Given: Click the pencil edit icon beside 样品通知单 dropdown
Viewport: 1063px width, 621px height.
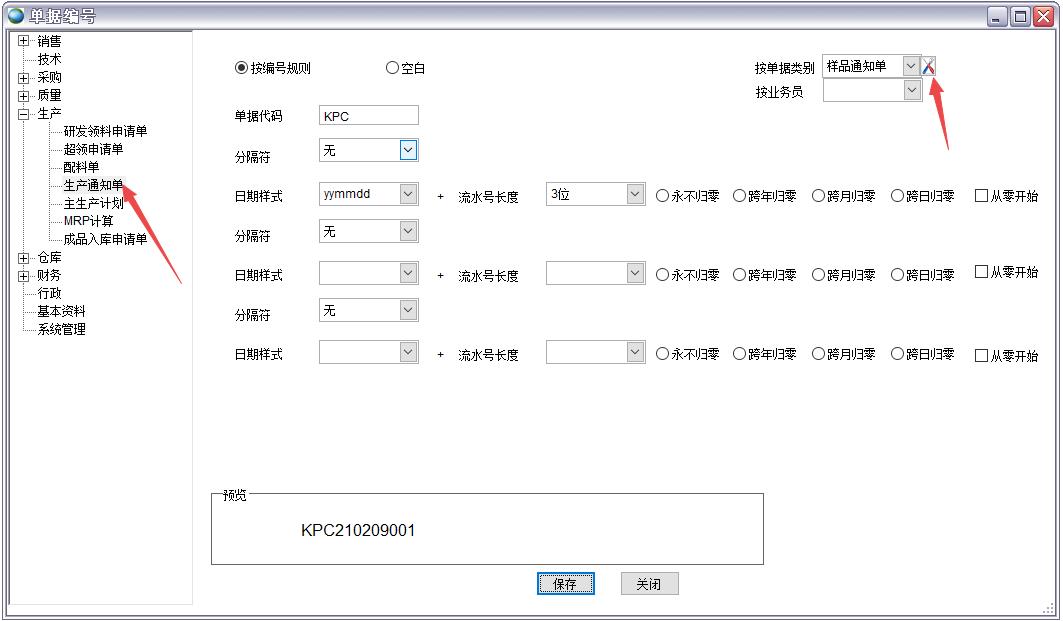Looking at the screenshot, I should [x=929, y=65].
